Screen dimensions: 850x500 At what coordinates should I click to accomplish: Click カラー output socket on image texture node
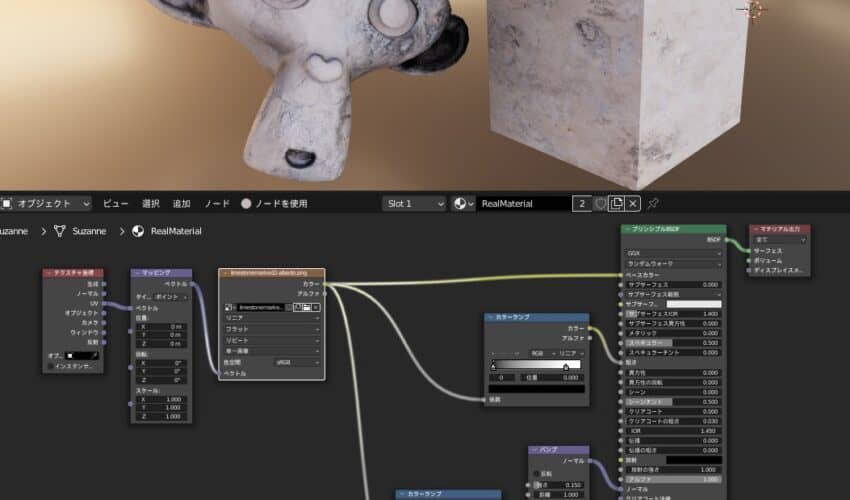click(325, 284)
